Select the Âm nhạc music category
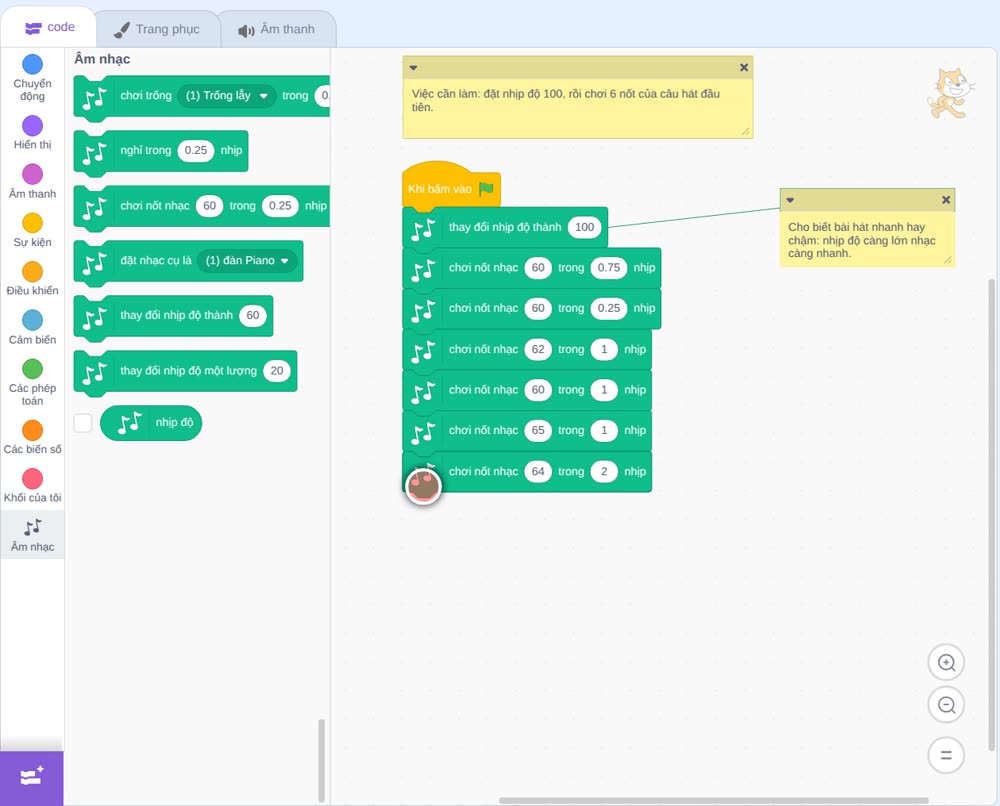The height and width of the screenshot is (806, 1000). point(32,535)
